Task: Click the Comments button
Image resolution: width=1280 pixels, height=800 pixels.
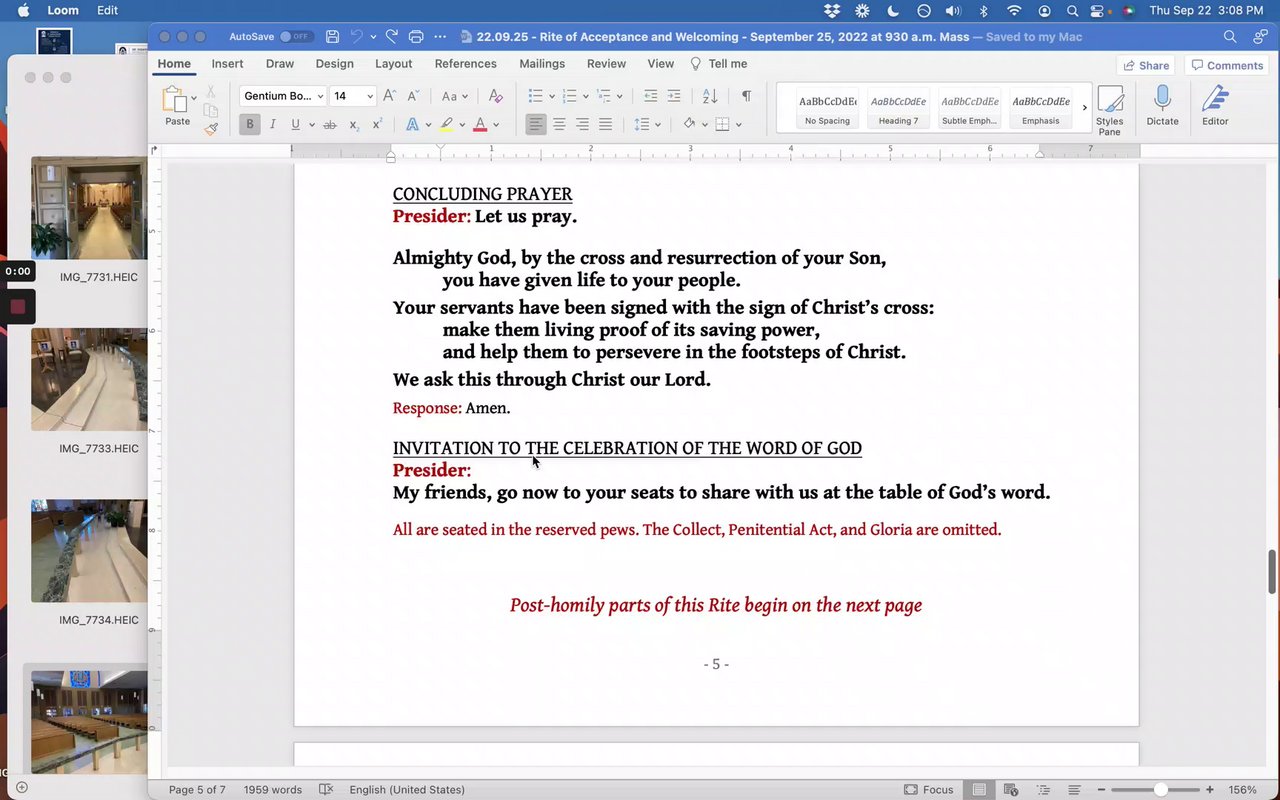Action: [1226, 65]
